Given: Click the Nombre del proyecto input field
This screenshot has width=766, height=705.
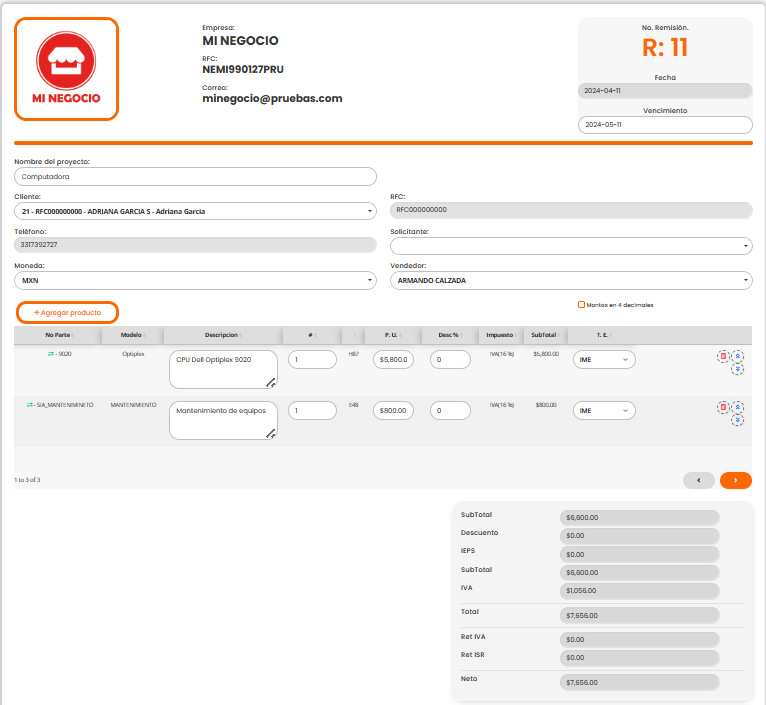Looking at the screenshot, I should click(195, 176).
